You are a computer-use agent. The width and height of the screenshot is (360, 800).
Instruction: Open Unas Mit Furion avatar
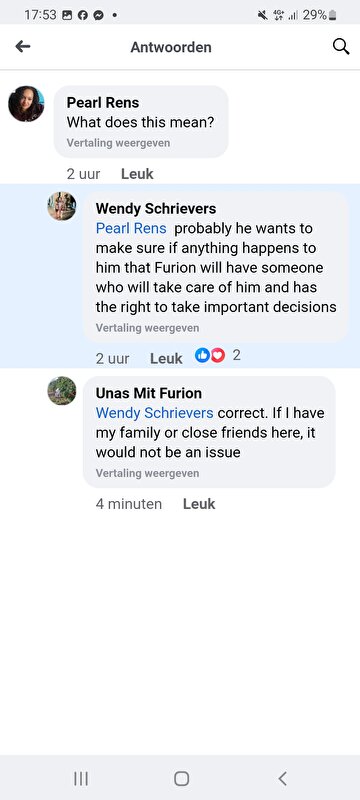[x=62, y=391]
